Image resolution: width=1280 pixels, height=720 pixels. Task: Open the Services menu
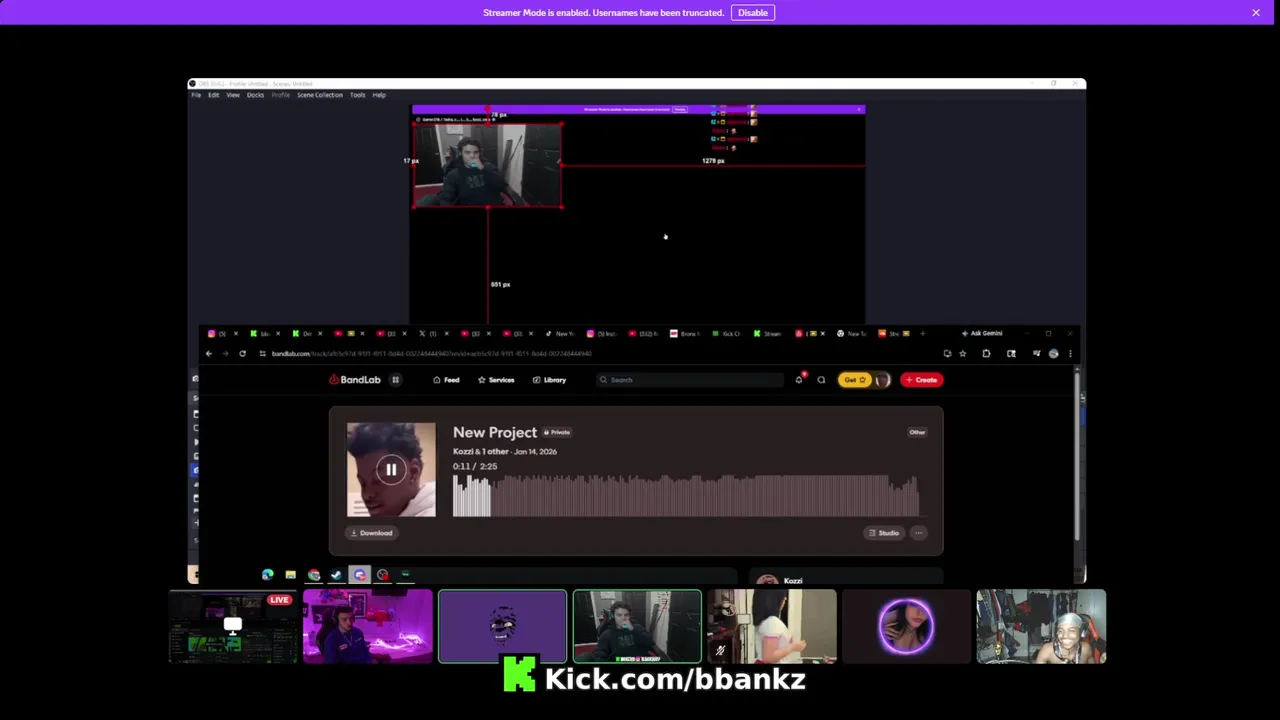tap(496, 380)
